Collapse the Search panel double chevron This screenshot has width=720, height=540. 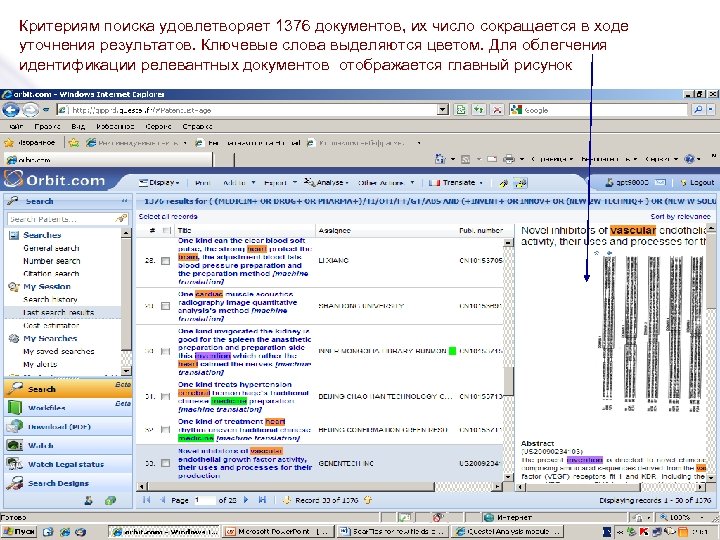pyautogui.click(x=124, y=201)
